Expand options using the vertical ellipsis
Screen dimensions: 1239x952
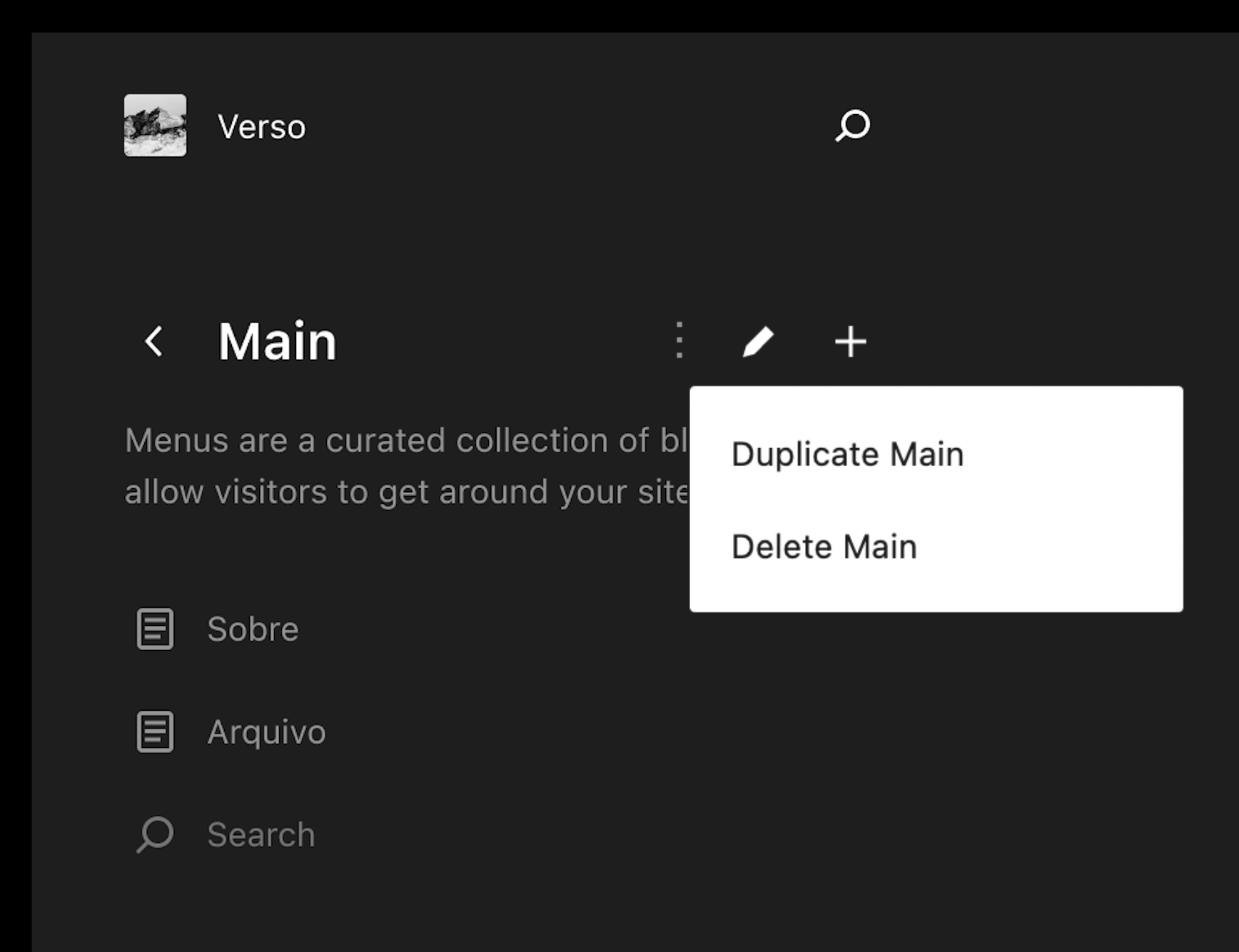point(678,341)
